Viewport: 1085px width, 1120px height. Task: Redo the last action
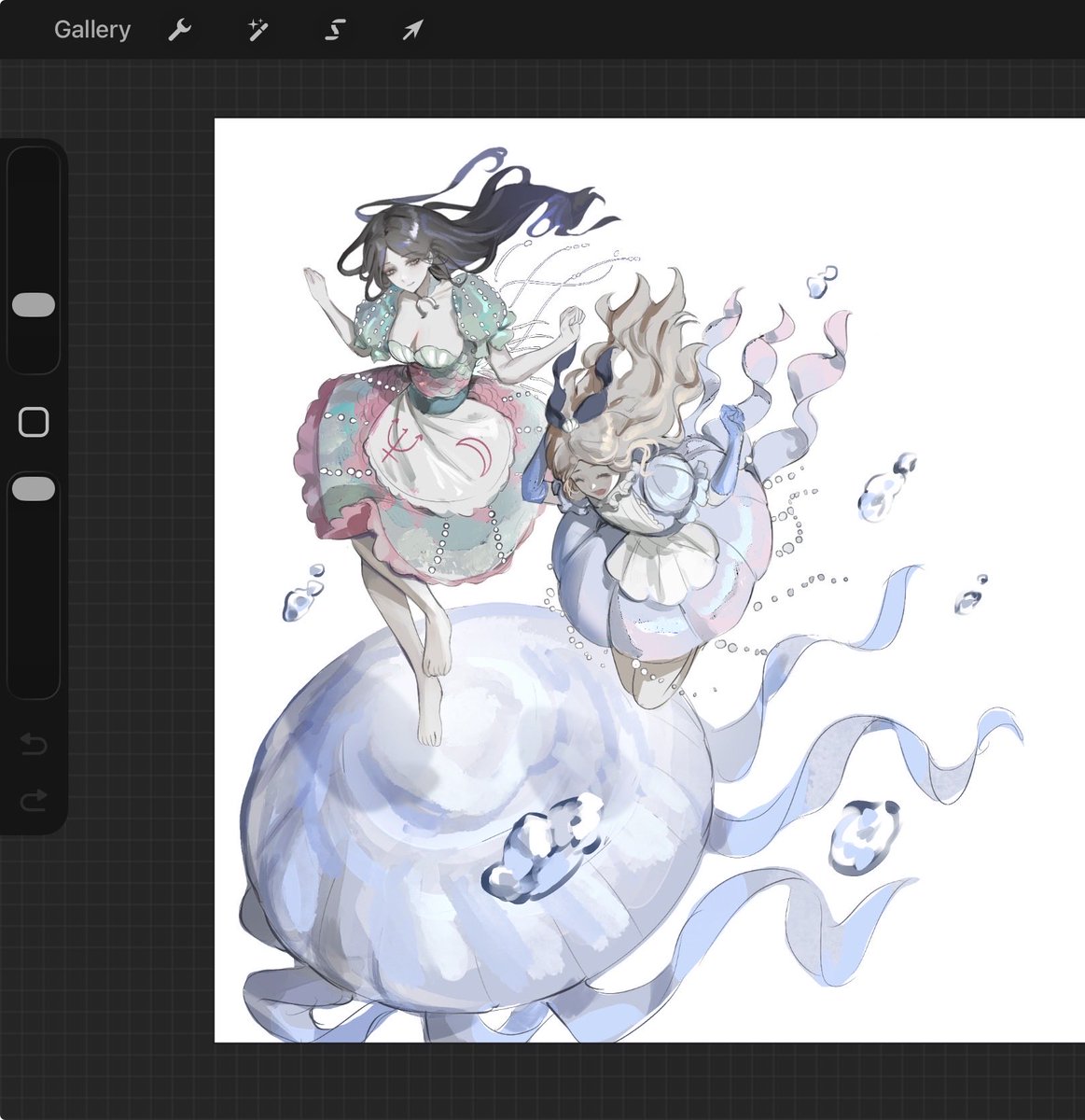(x=34, y=800)
